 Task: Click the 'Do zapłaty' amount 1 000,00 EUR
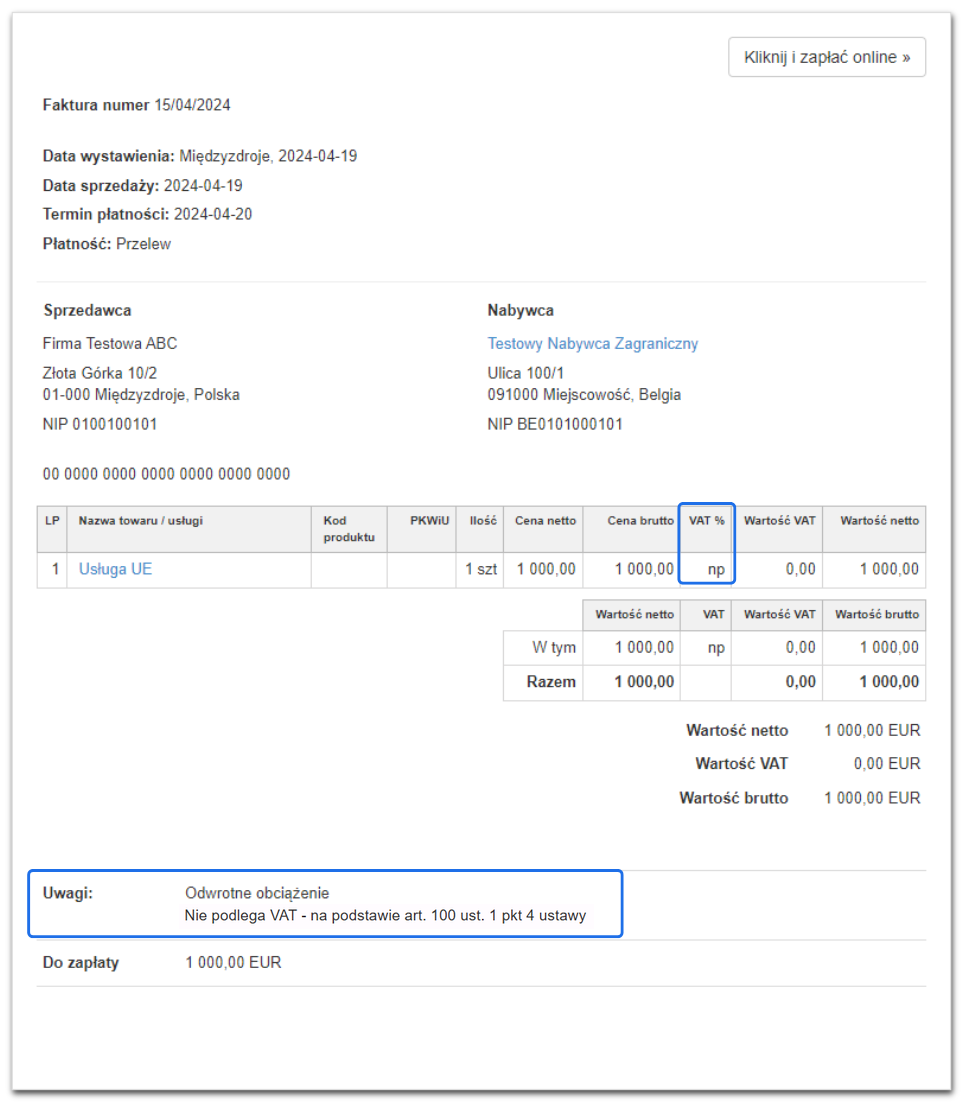coord(233,963)
